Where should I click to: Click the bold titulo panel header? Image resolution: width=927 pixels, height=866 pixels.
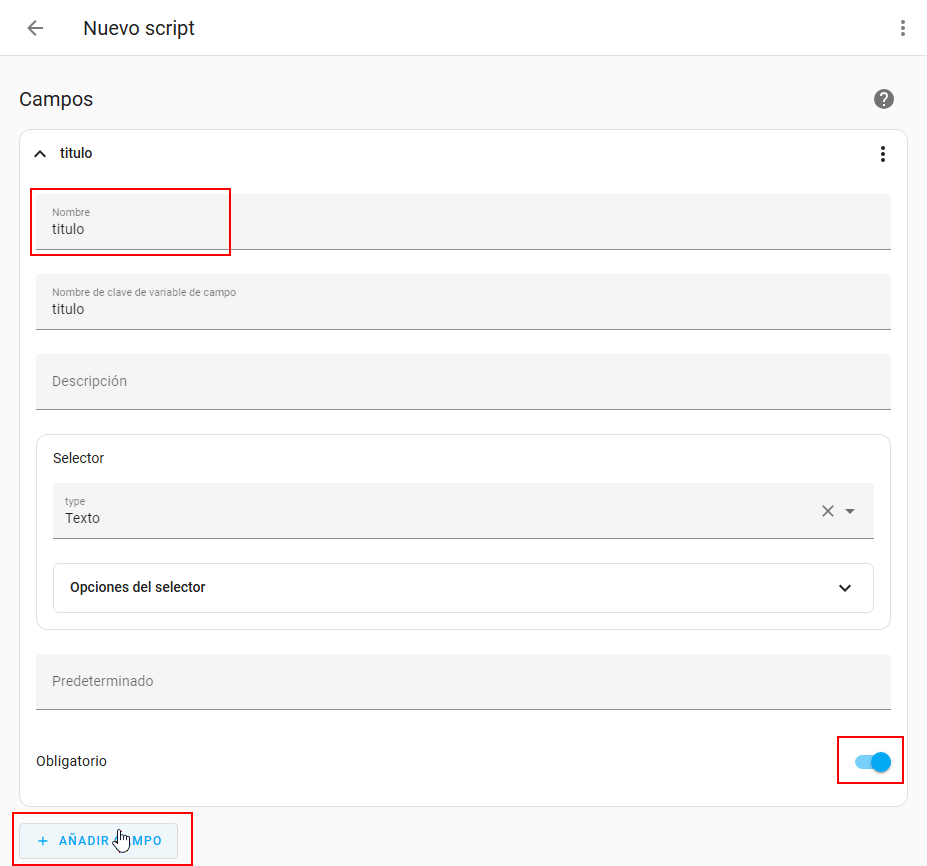tap(76, 154)
